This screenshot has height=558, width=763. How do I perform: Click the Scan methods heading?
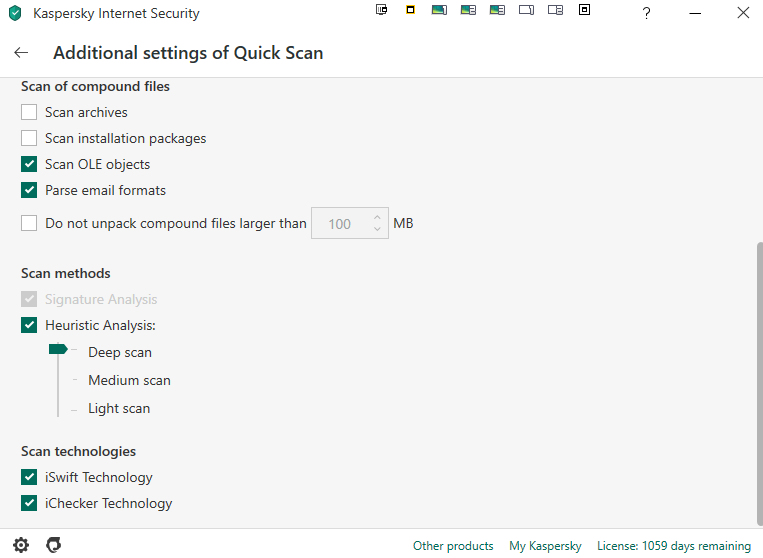pyautogui.click(x=66, y=273)
